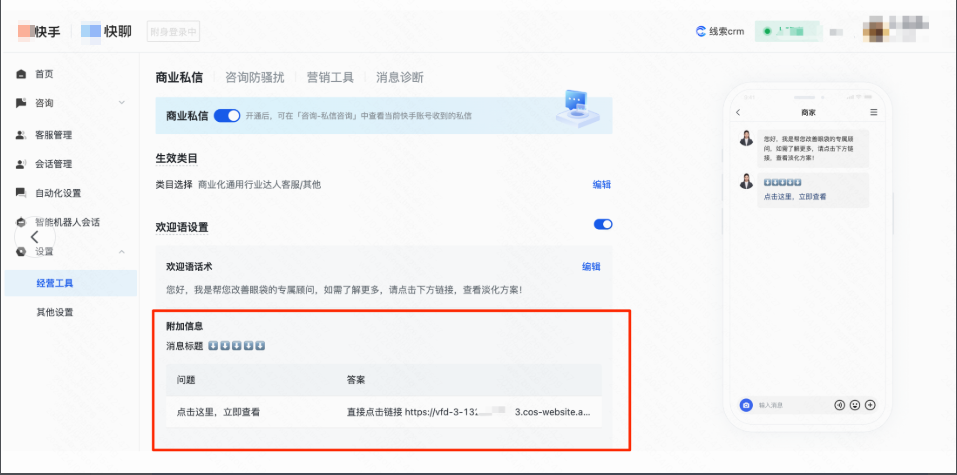
Task: Click the 欢迎语话术 welcome message text
Action: [x=344, y=289]
